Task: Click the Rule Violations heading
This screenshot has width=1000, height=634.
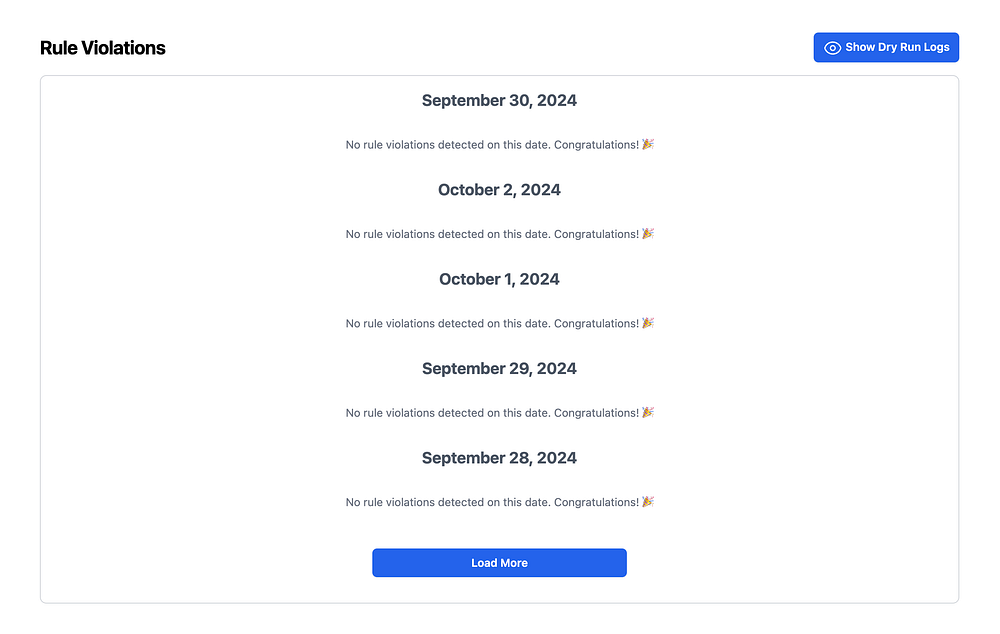Action: pyautogui.click(x=103, y=48)
